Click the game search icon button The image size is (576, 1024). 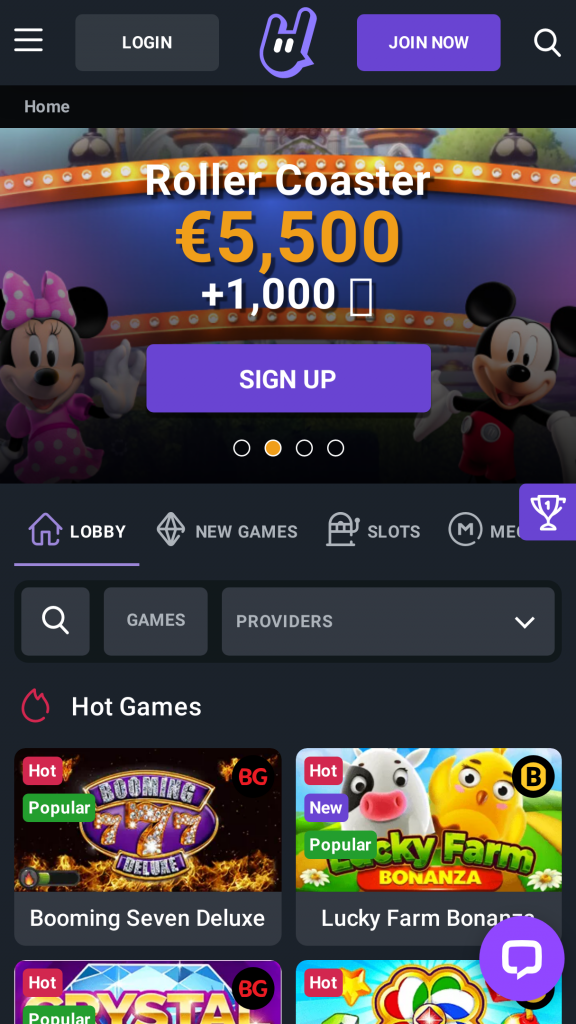(56, 621)
